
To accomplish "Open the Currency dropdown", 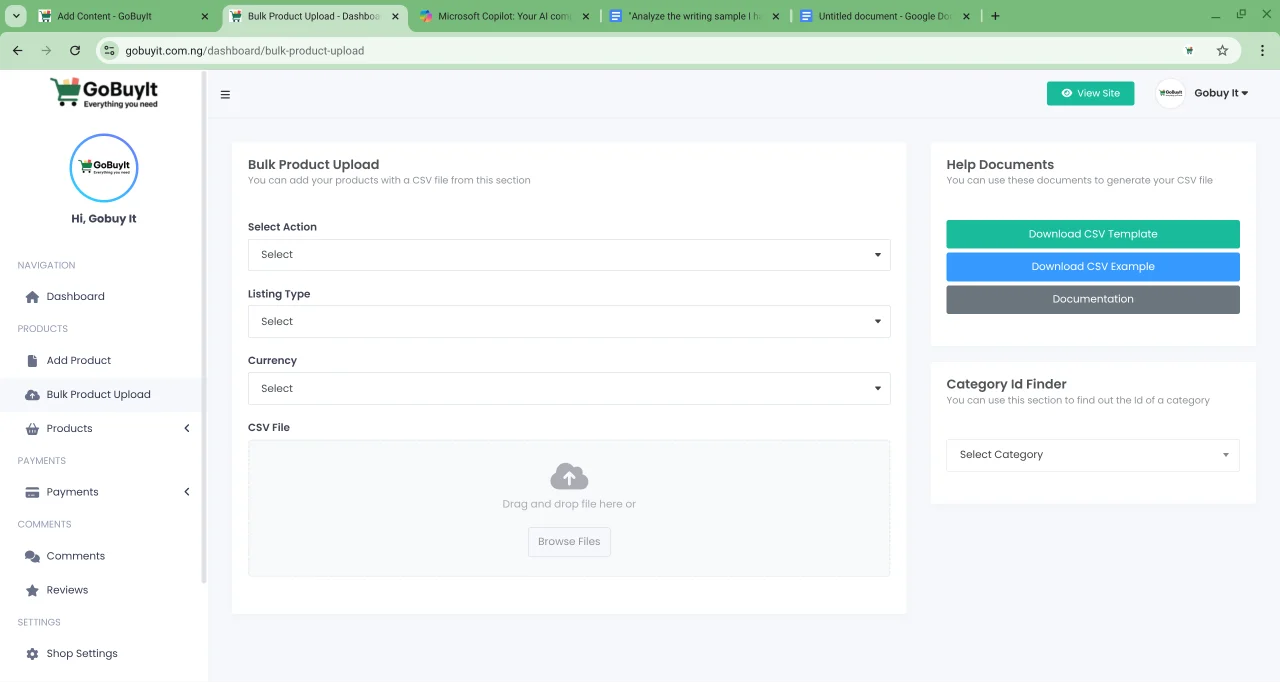I will [568, 389].
